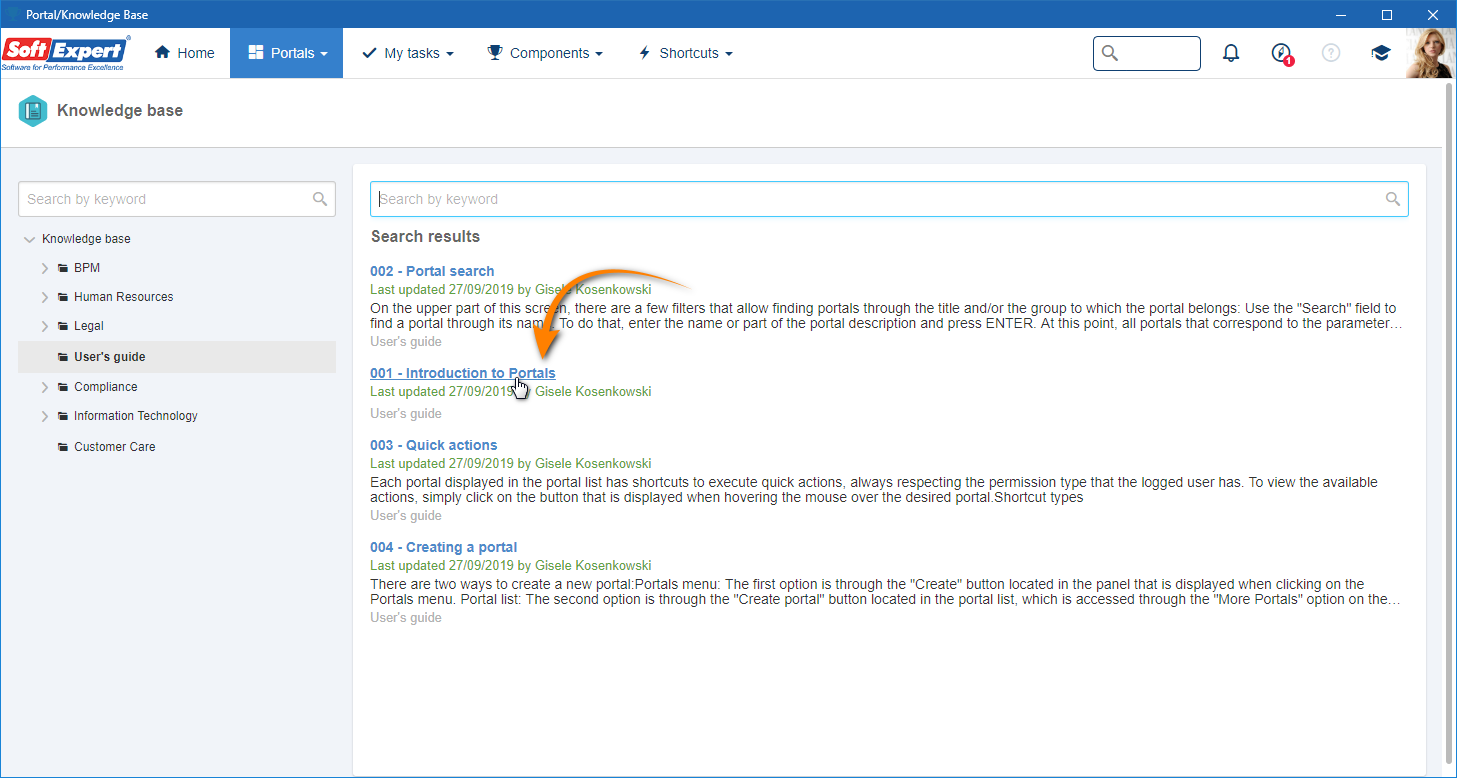Open article 001 - Introduction to Portals
This screenshot has width=1457, height=778.
point(463,373)
